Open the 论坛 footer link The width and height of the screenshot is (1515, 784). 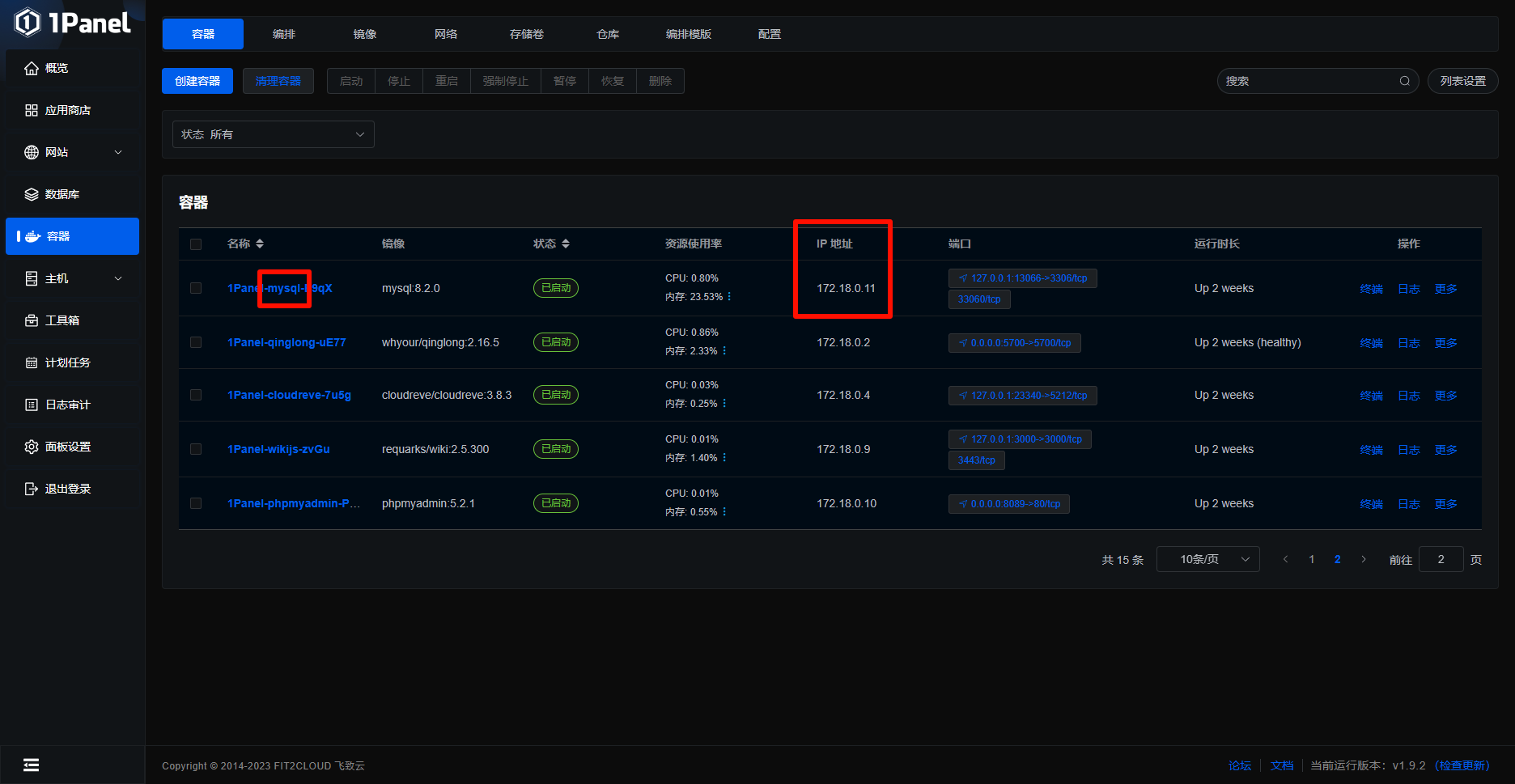pyautogui.click(x=1240, y=765)
